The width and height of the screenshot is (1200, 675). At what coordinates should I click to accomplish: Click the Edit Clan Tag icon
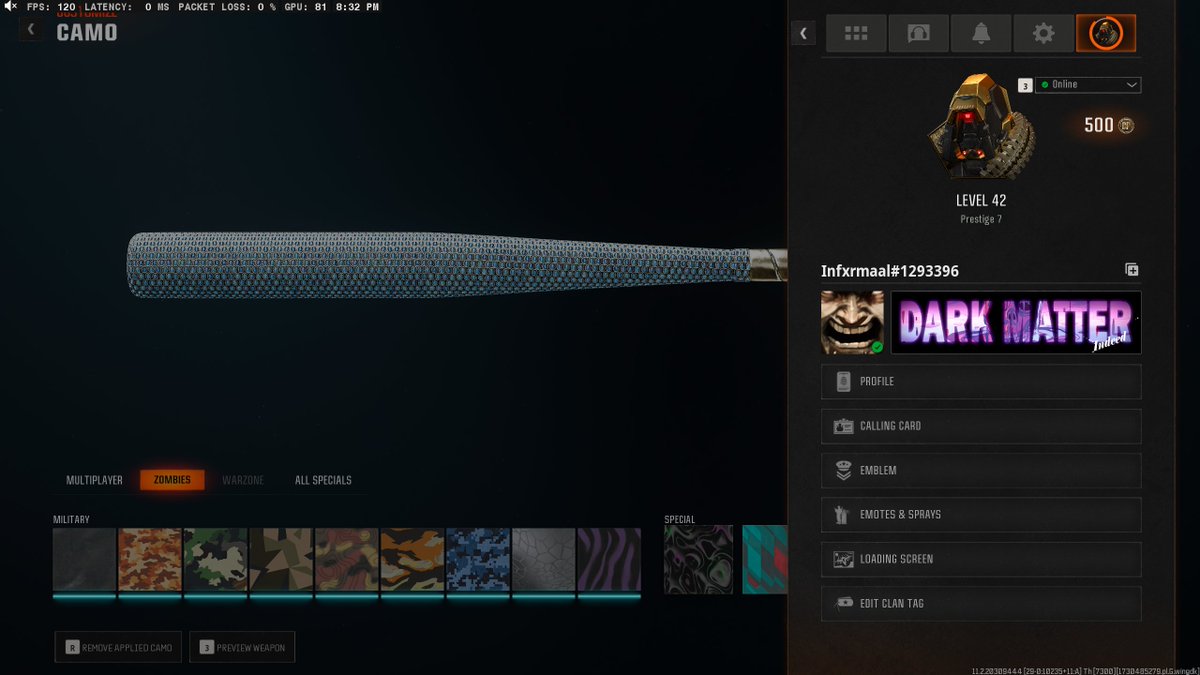tap(843, 604)
